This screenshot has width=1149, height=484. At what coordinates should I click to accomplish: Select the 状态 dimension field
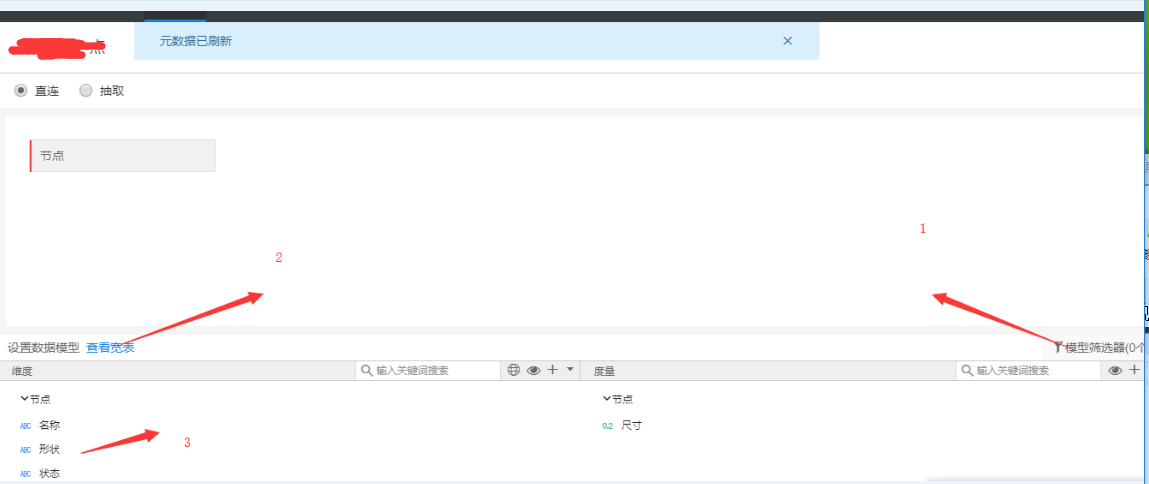49,474
